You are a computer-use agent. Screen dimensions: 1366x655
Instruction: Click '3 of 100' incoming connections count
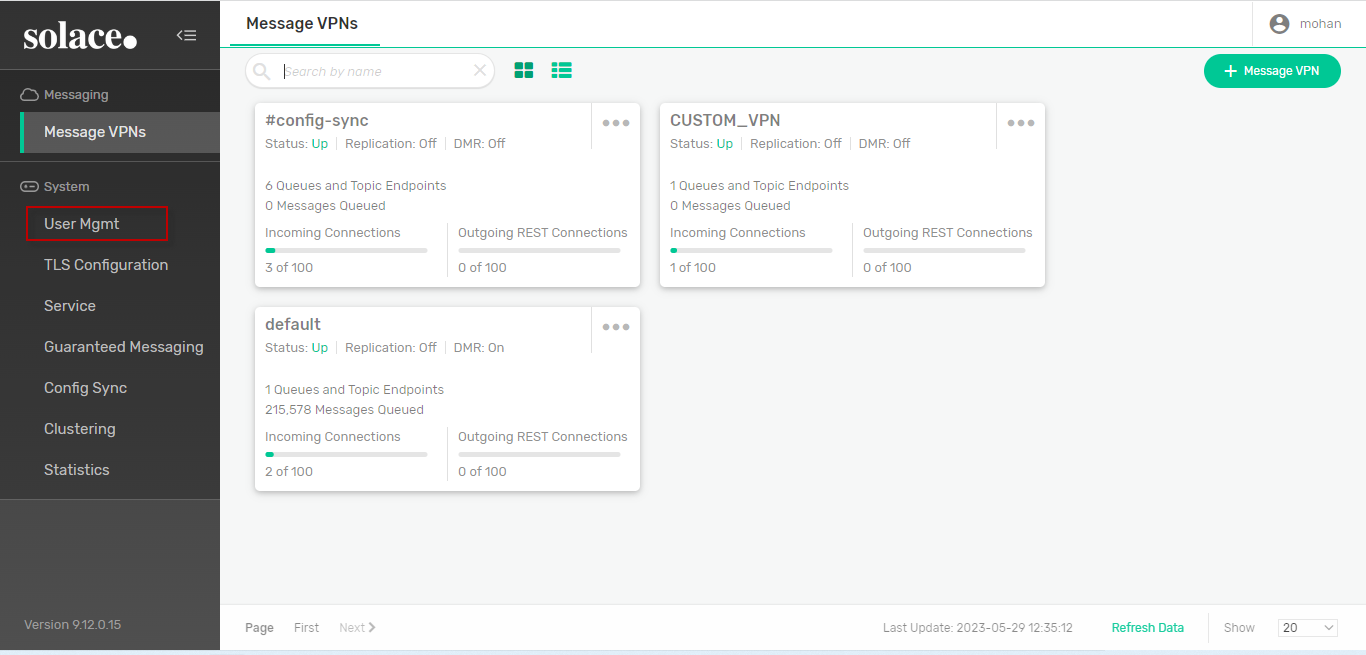pyautogui.click(x=289, y=268)
